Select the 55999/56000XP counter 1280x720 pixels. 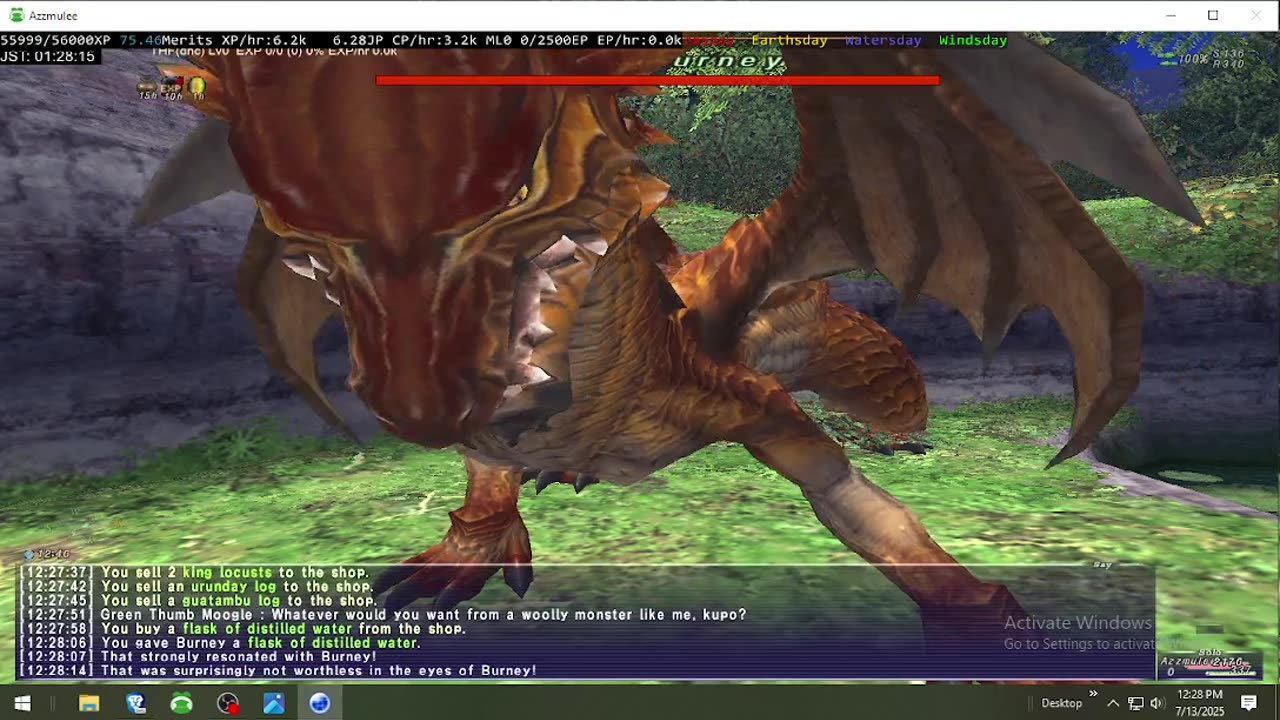[x=55, y=41]
